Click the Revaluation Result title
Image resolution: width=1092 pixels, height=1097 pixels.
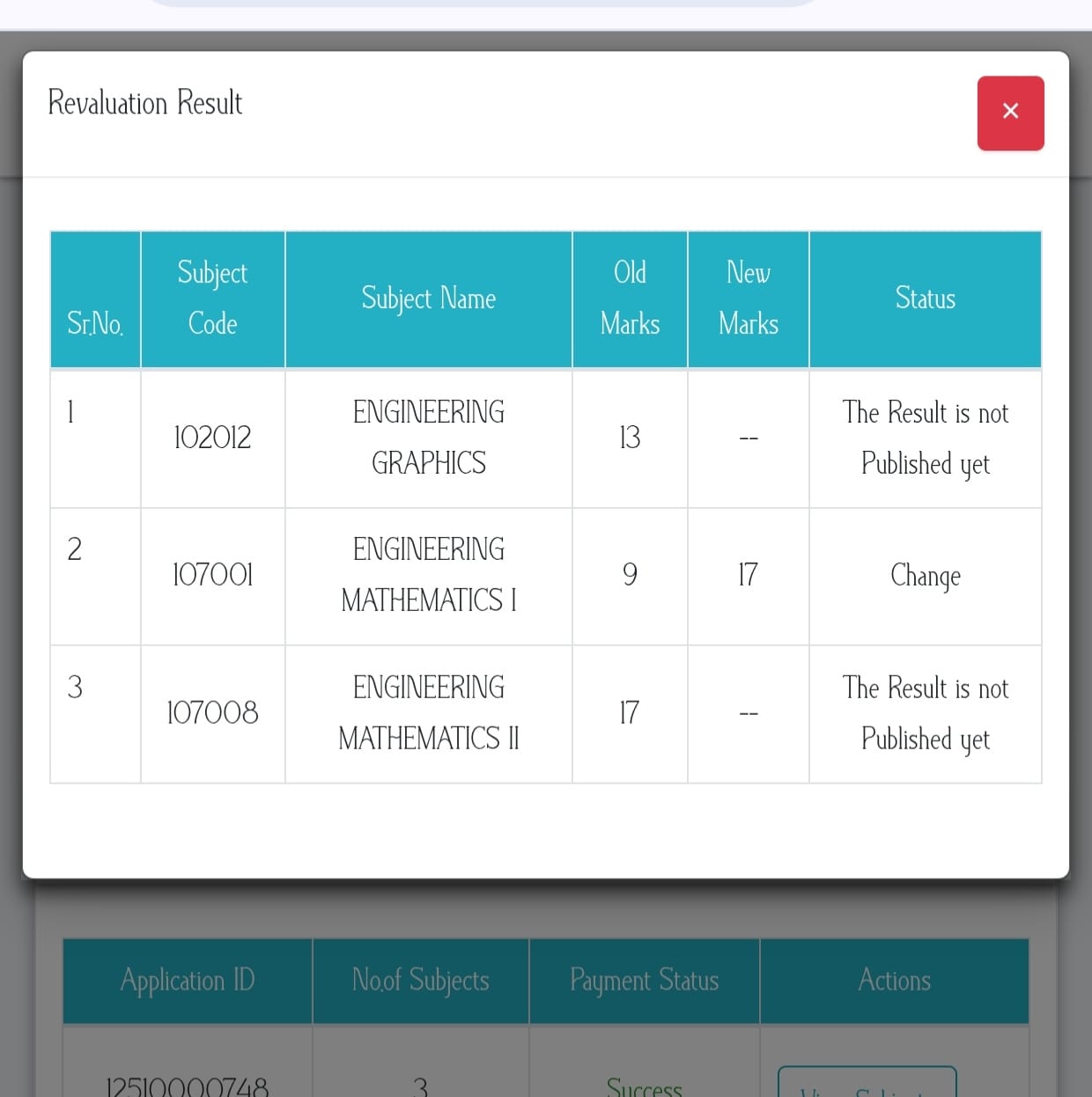pyautogui.click(x=145, y=102)
